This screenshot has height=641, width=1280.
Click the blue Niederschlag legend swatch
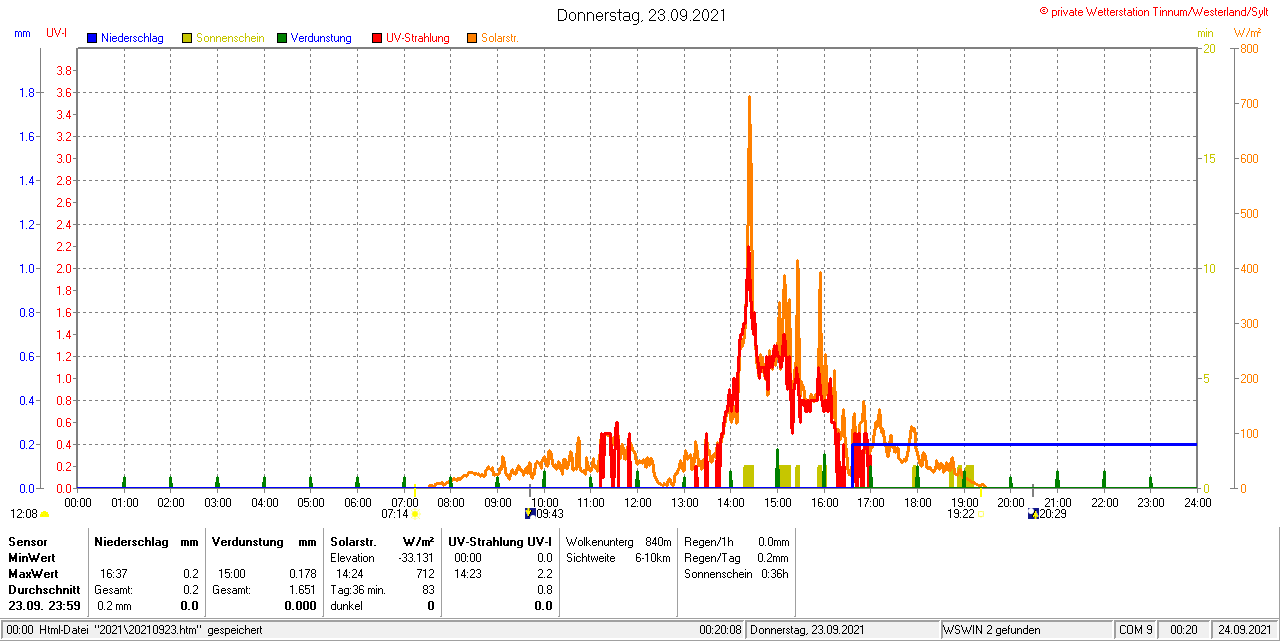92,38
